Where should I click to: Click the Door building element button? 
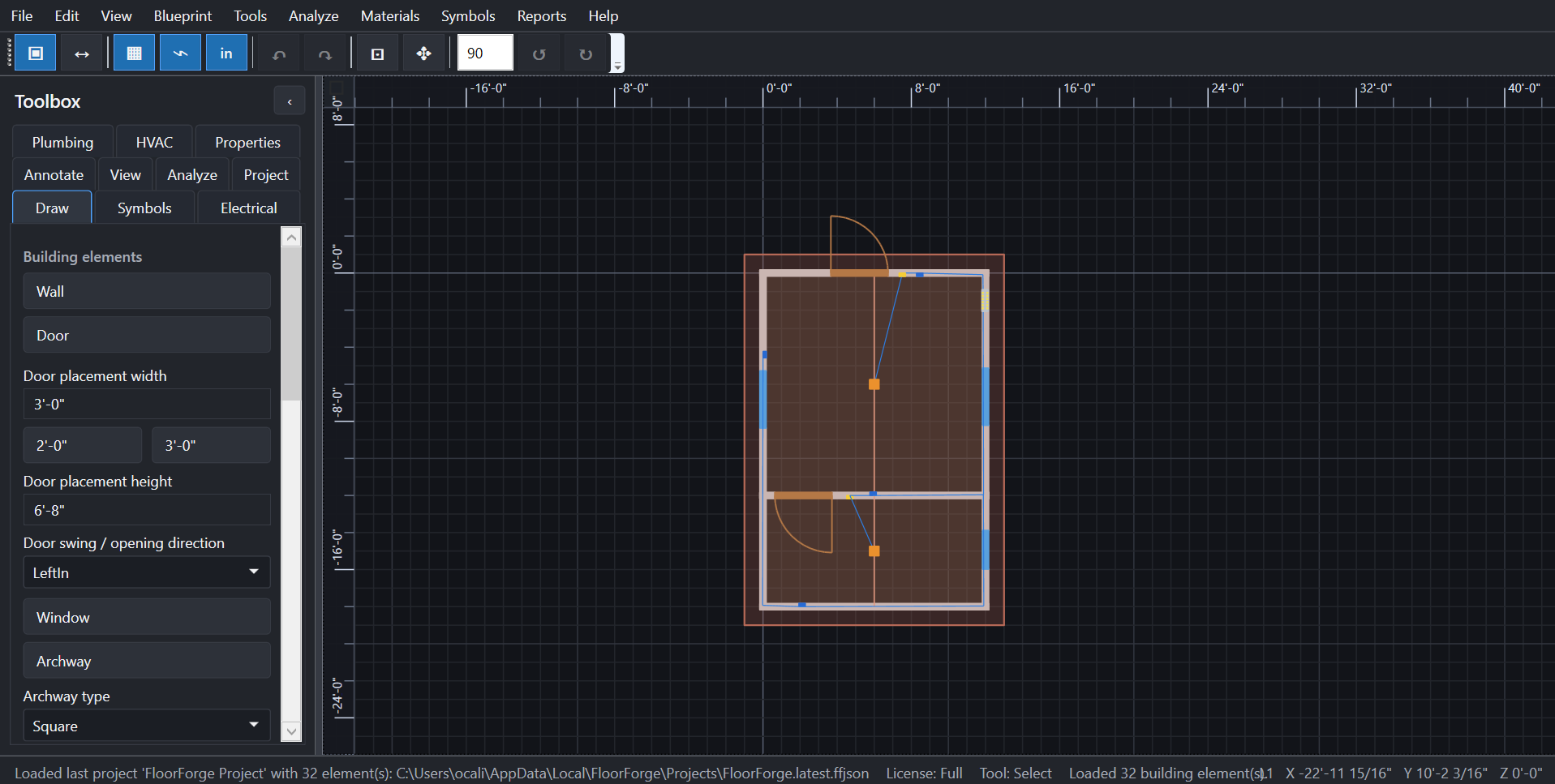147,335
